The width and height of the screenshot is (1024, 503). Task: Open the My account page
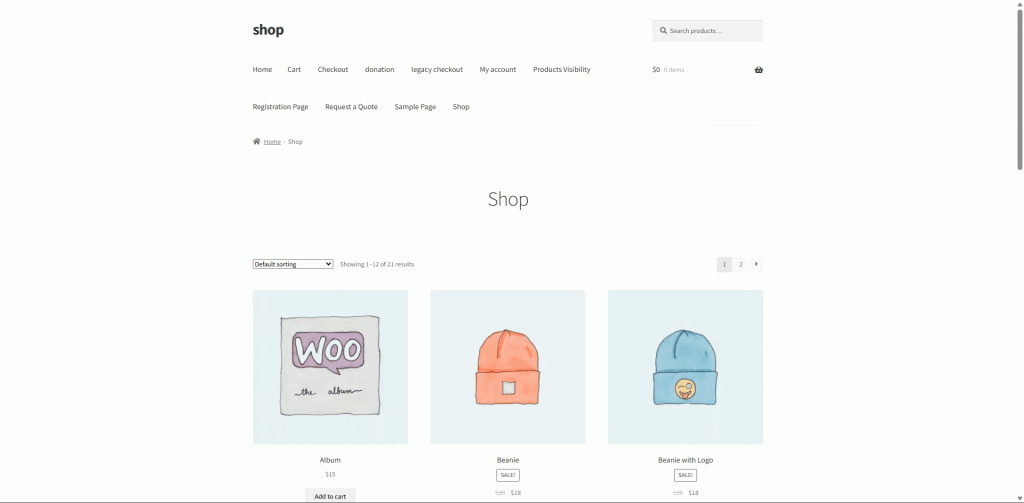[x=498, y=69]
